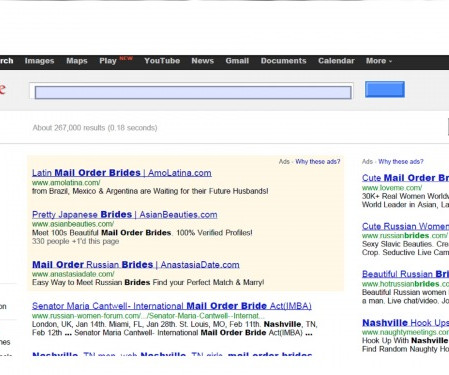Click the blue search button
Screen dimensions: 449x375
[x=385, y=89]
